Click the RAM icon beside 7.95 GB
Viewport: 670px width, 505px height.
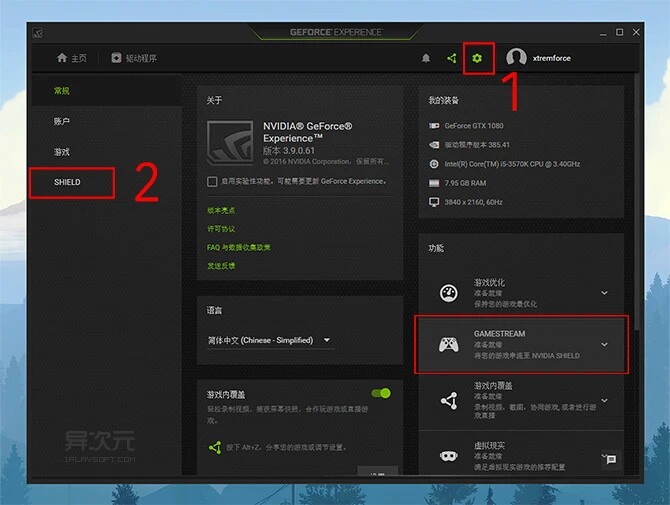(x=434, y=183)
